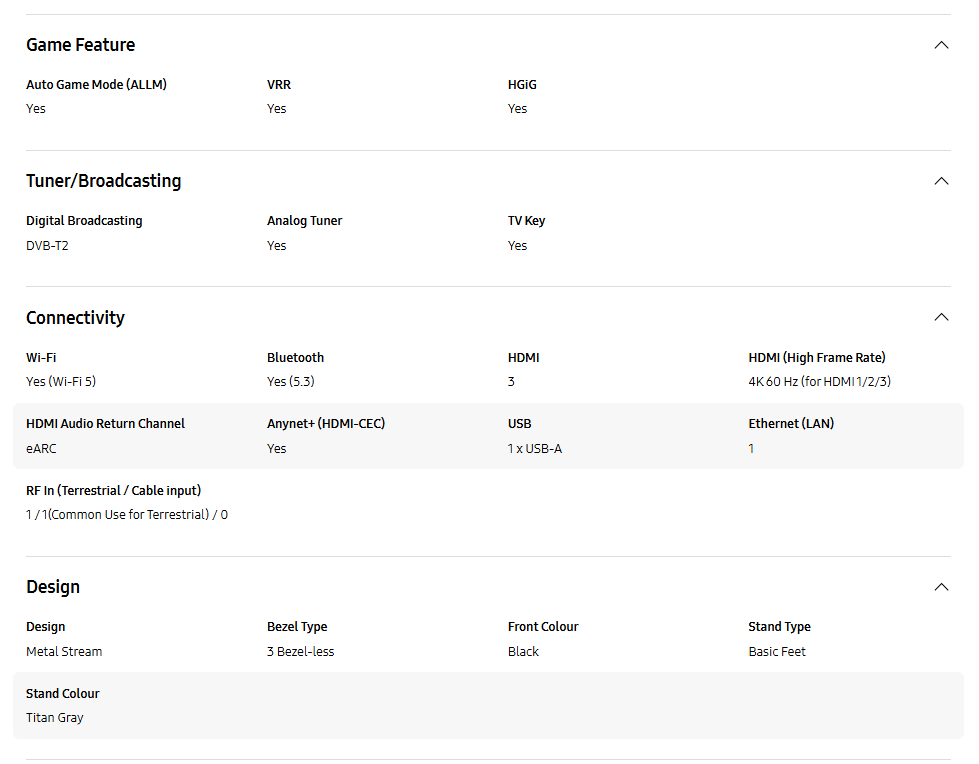Viewport: 979px width, 764px height.
Task: Click the Design section heading
Action: pos(53,587)
